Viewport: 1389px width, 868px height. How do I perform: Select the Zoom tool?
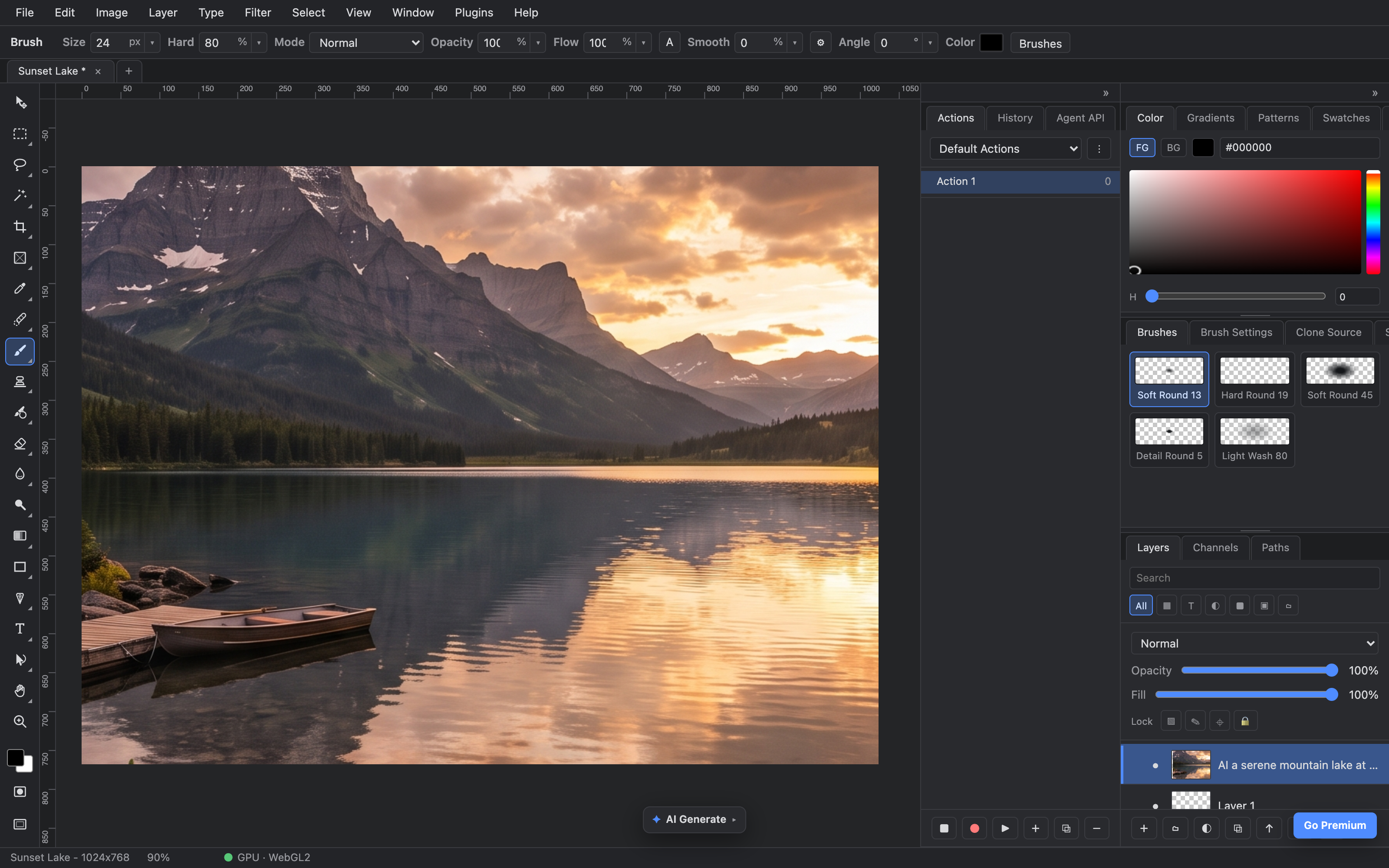pyautogui.click(x=20, y=722)
